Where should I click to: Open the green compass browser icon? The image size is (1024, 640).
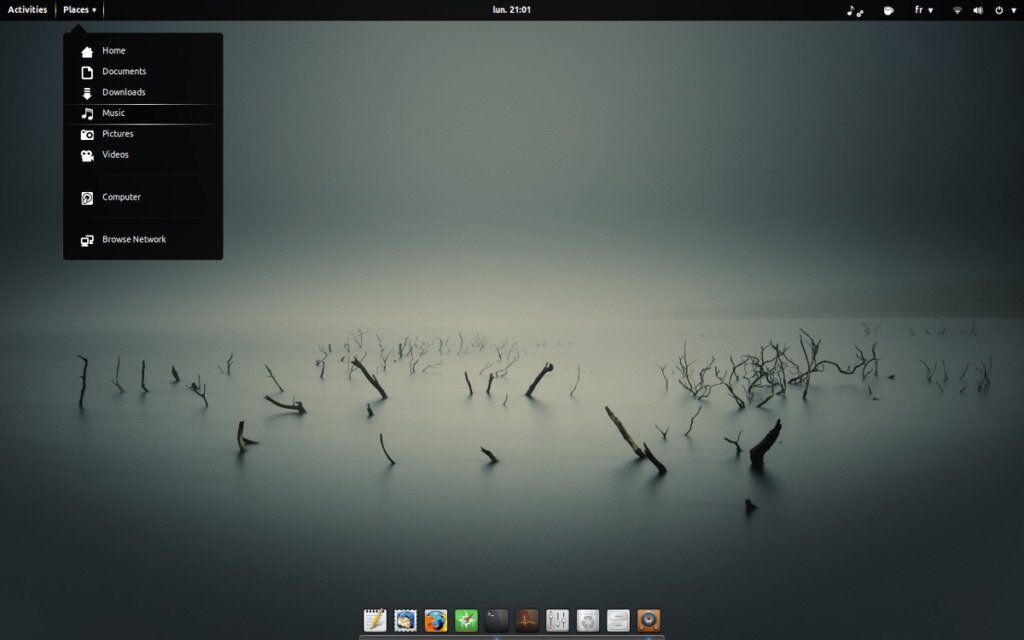[x=464, y=620]
